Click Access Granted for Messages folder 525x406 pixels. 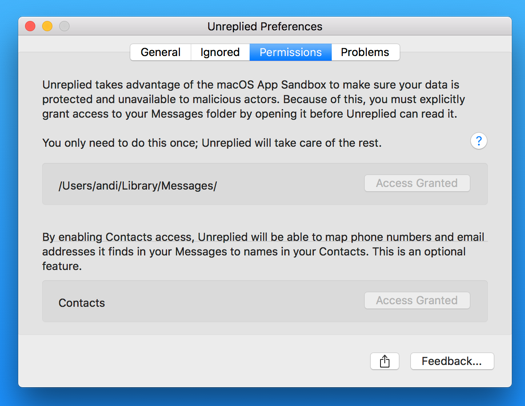[417, 183]
